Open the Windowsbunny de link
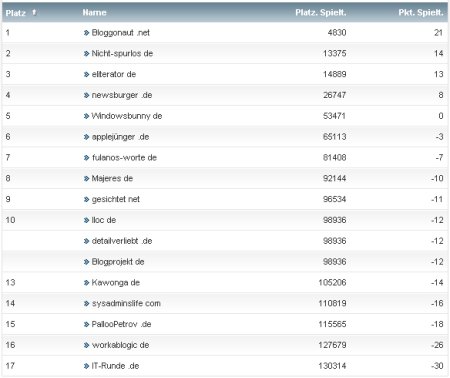450x378 pixels. [x=127, y=116]
